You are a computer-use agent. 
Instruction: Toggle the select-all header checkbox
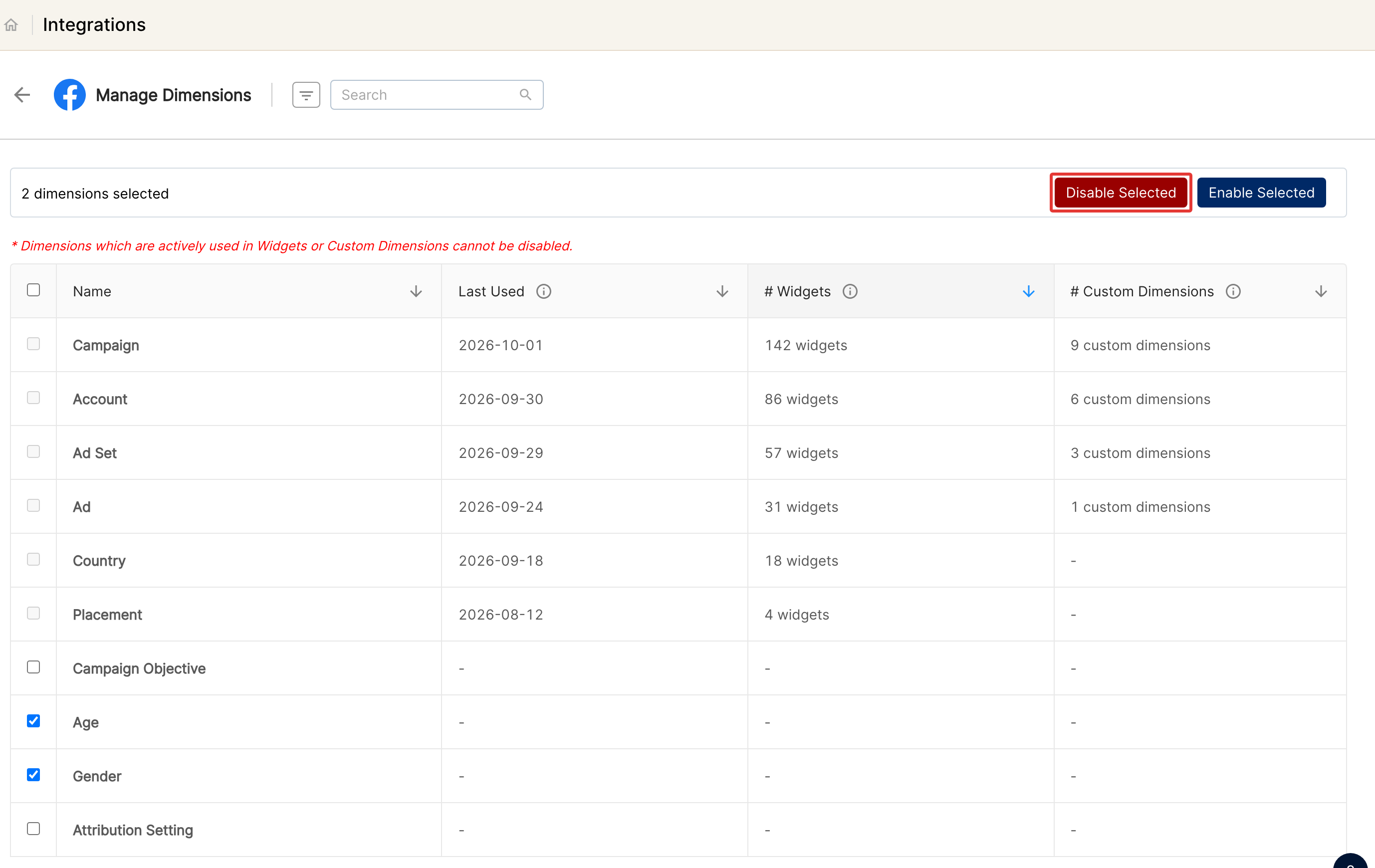coord(34,290)
